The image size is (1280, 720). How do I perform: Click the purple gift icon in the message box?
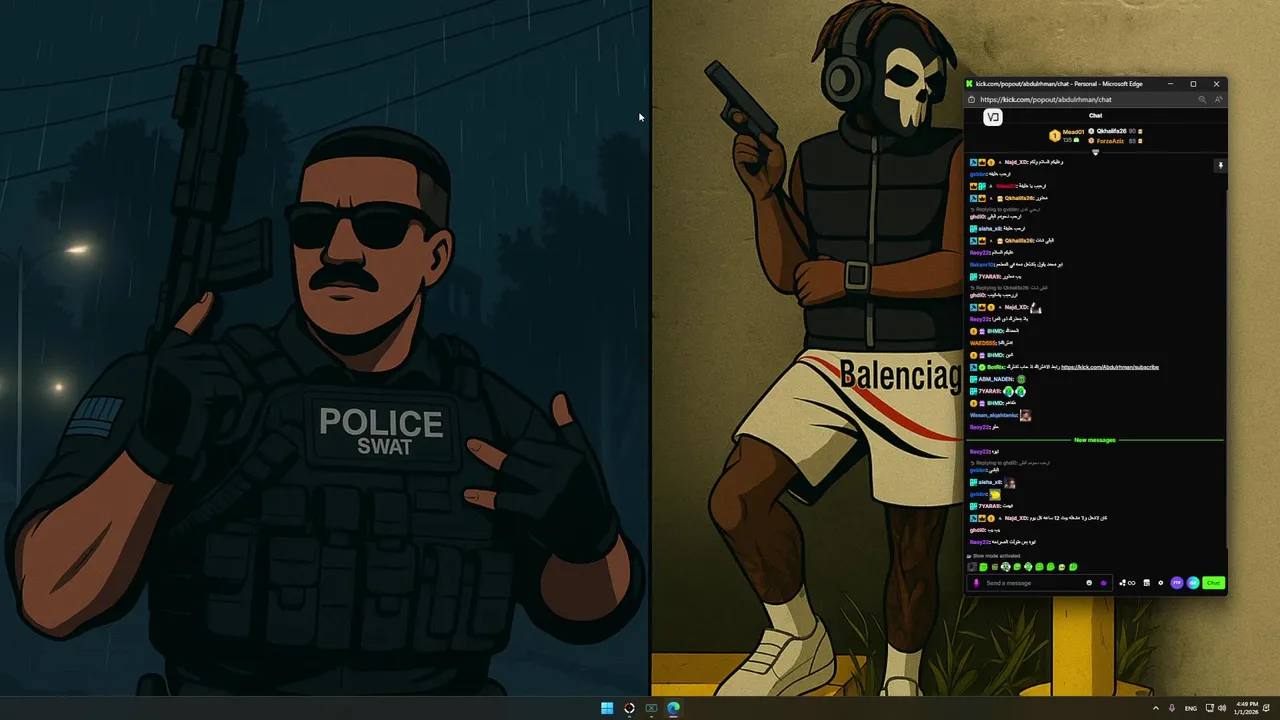(1104, 583)
